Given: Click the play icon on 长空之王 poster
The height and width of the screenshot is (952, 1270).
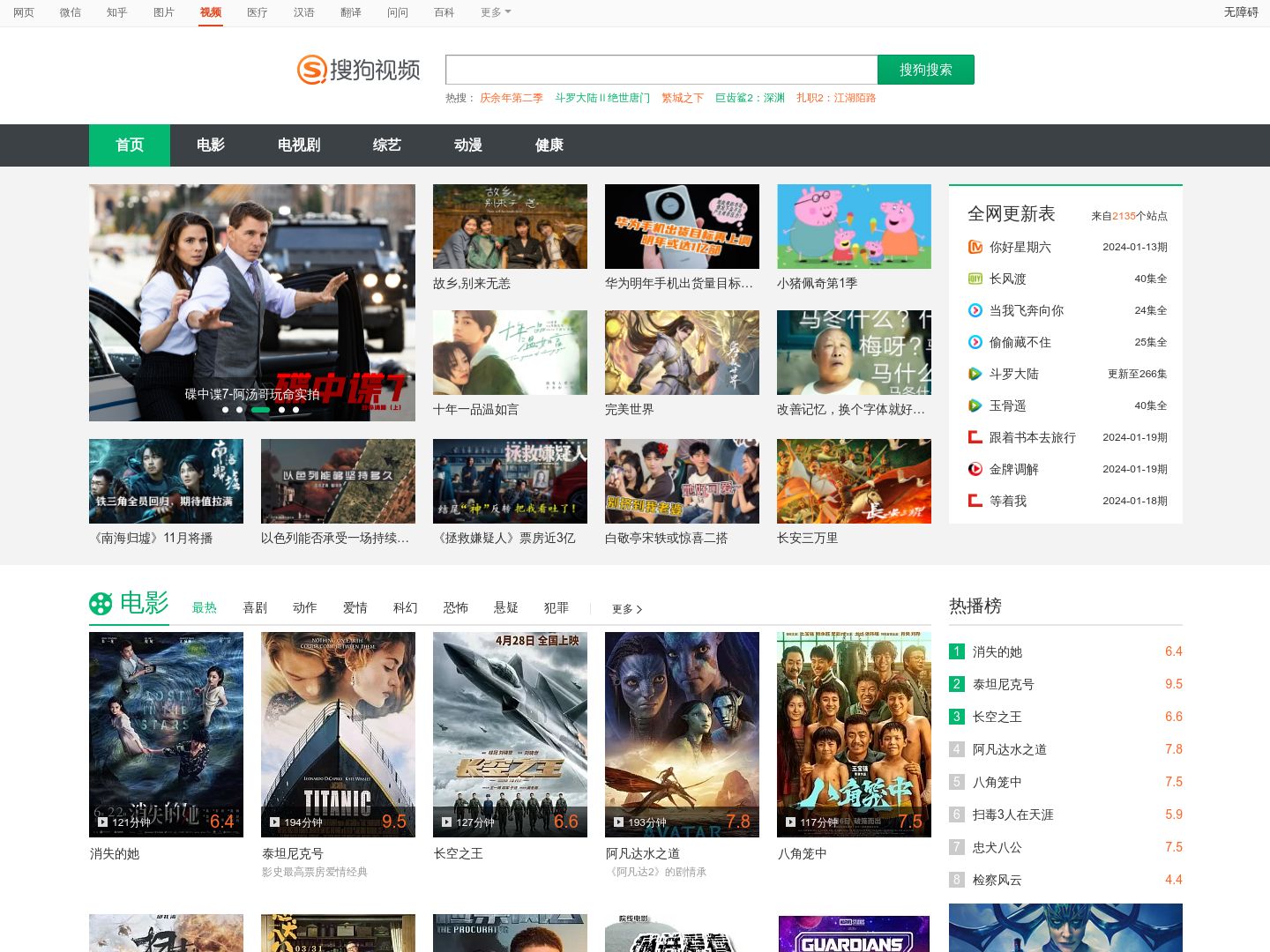Looking at the screenshot, I should click(446, 822).
